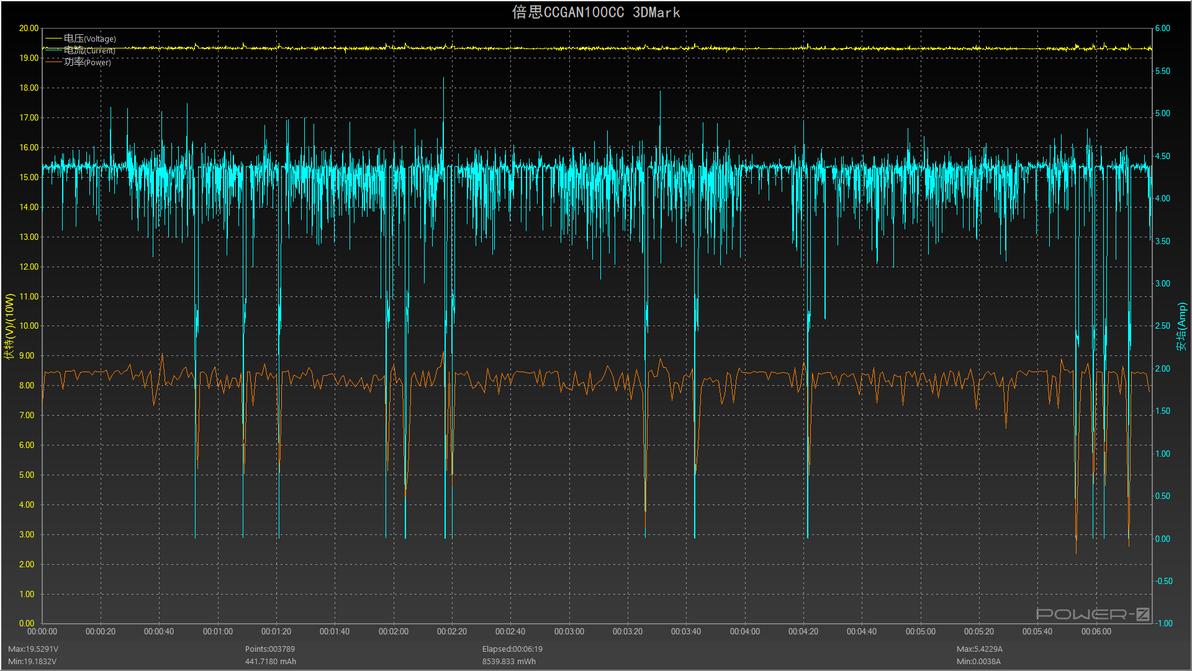Click the right axis title 安培(Amp)

point(1181,327)
